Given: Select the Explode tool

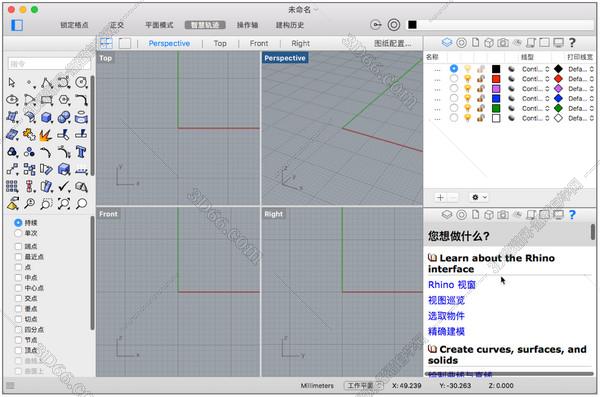Looking at the screenshot, I should (x=46, y=135).
